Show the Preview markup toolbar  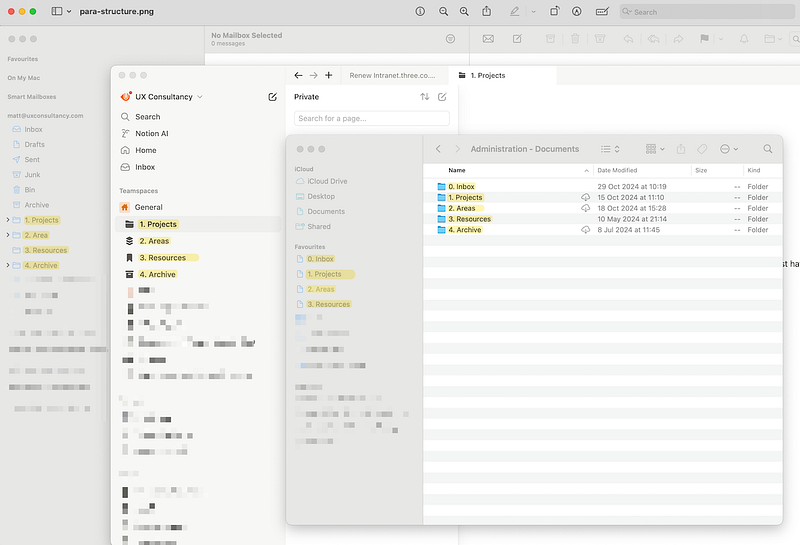pyautogui.click(x=577, y=11)
